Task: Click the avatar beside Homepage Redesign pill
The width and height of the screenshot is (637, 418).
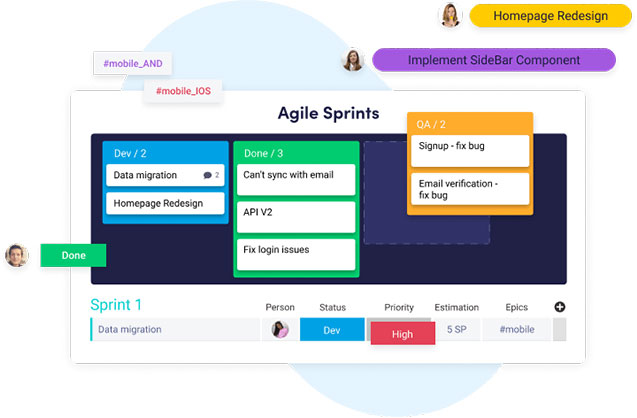Action: 450,16
